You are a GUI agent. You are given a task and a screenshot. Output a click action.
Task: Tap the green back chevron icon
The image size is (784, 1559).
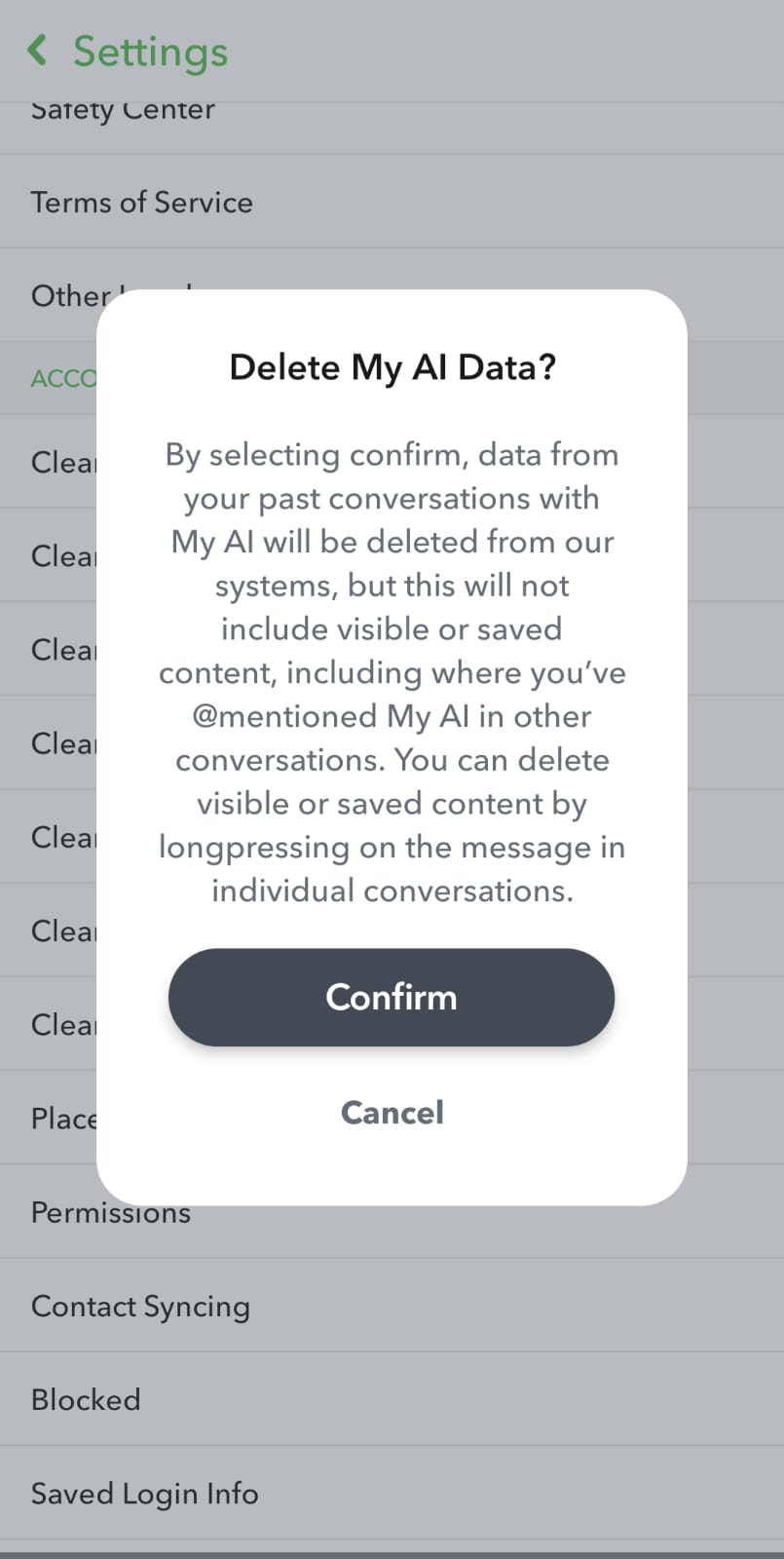click(x=37, y=50)
